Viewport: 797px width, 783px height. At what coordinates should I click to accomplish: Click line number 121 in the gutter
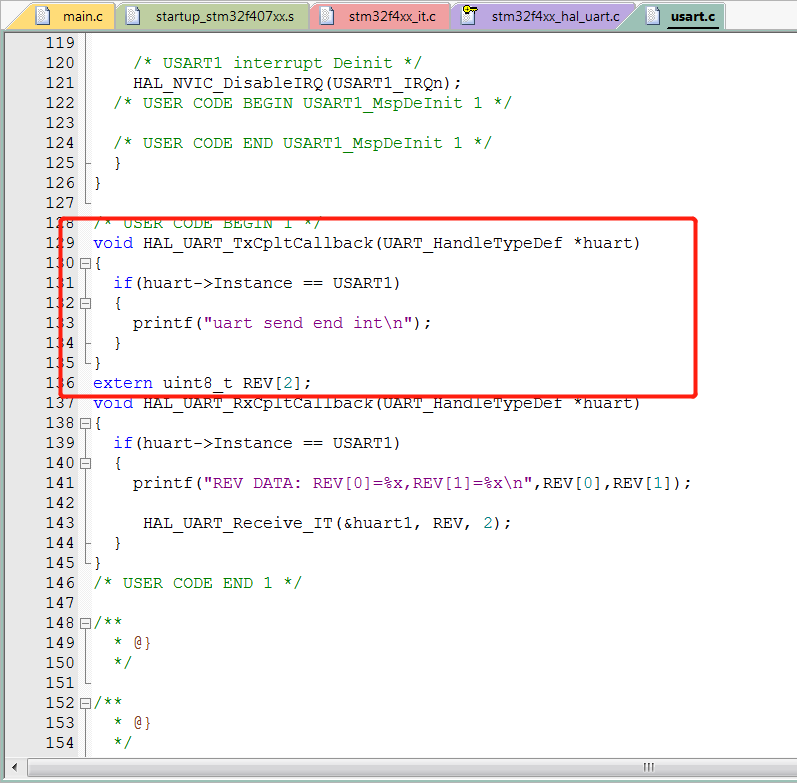tap(60, 83)
